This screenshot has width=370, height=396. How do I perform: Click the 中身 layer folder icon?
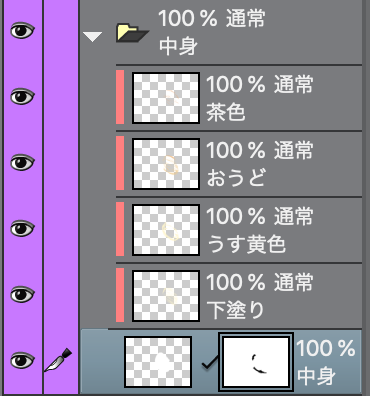(x=132, y=33)
